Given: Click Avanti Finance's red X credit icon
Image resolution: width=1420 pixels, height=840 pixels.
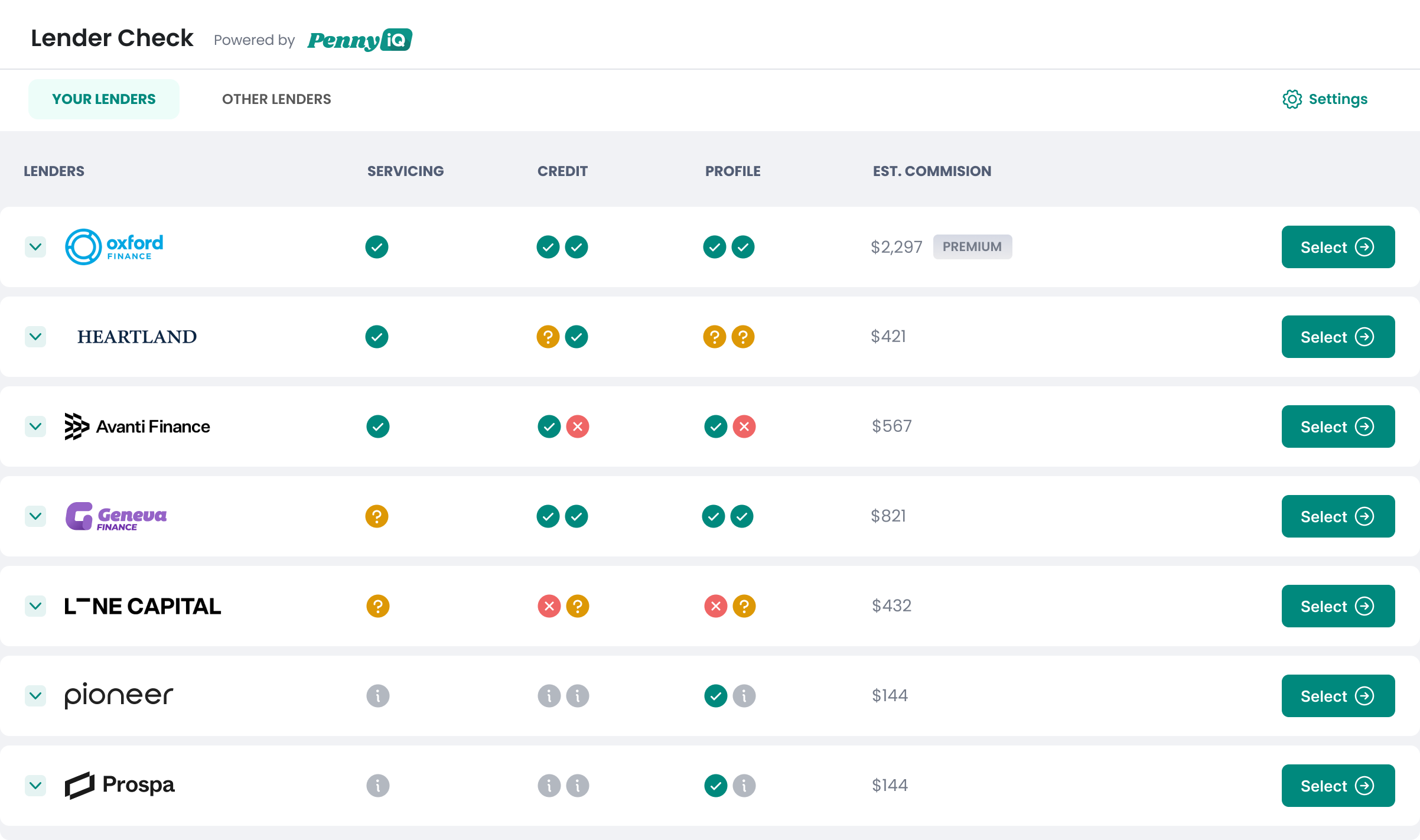Looking at the screenshot, I should pos(577,426).
